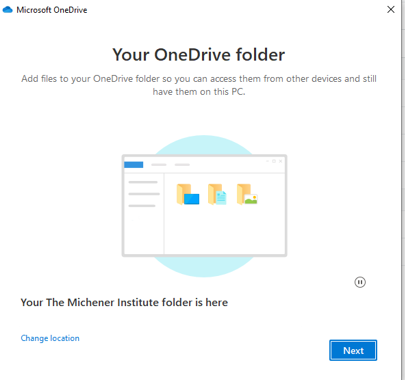
Task: Close the Microsoft OneDrive dialog
Action: click(x=391, y=10)
